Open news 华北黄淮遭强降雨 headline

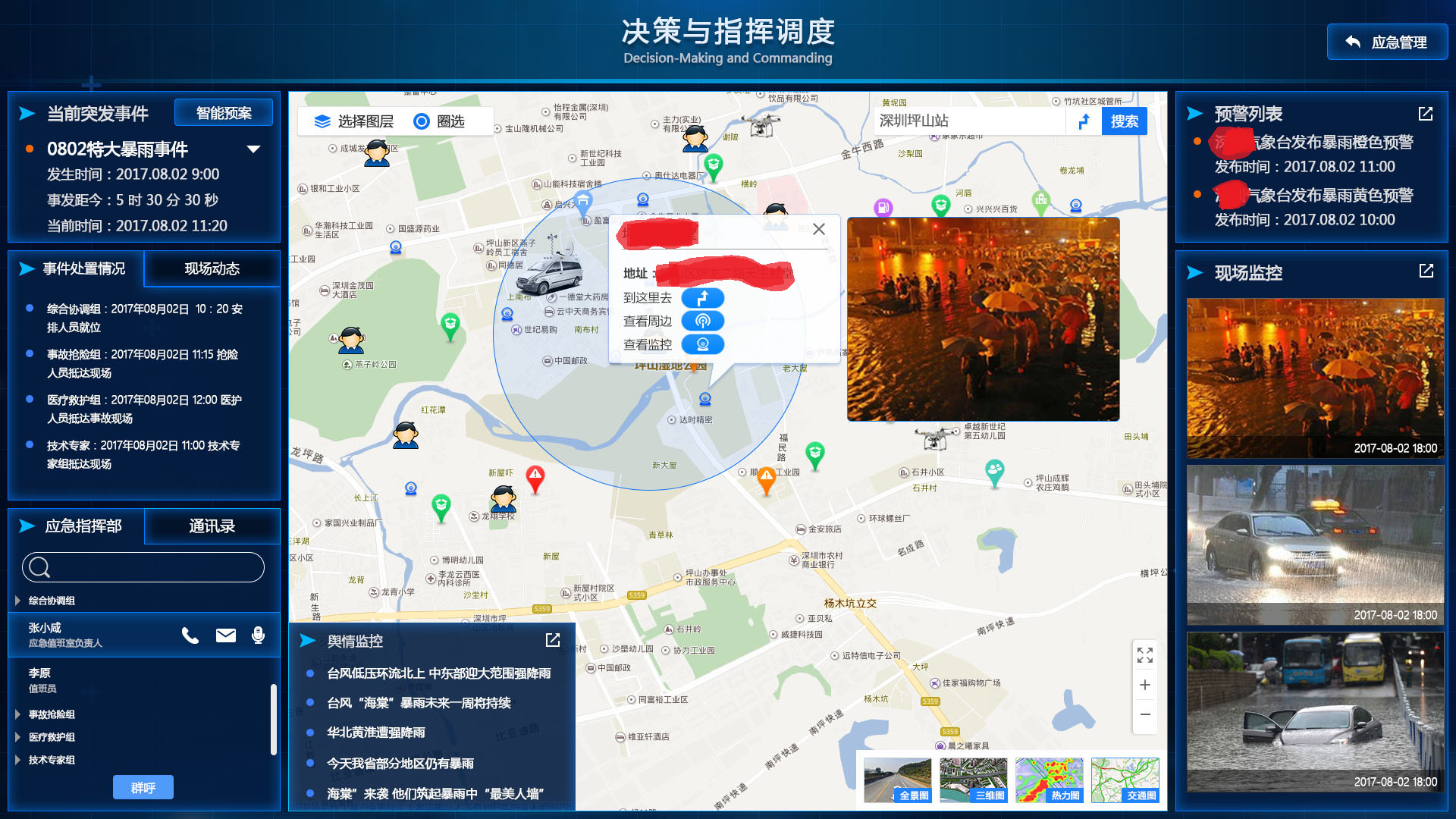tap(376, 733)
